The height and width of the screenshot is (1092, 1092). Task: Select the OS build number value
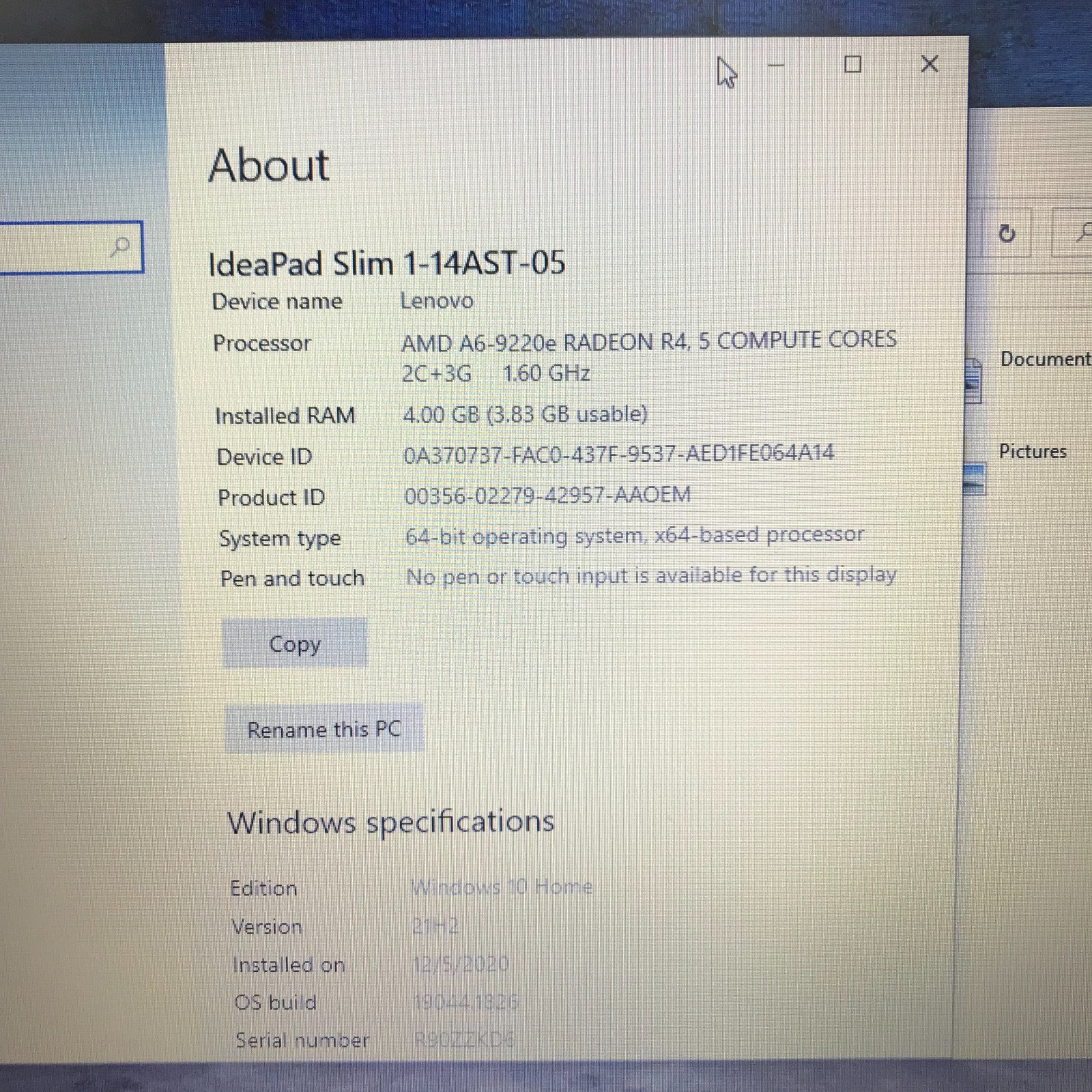point(466,1002)
